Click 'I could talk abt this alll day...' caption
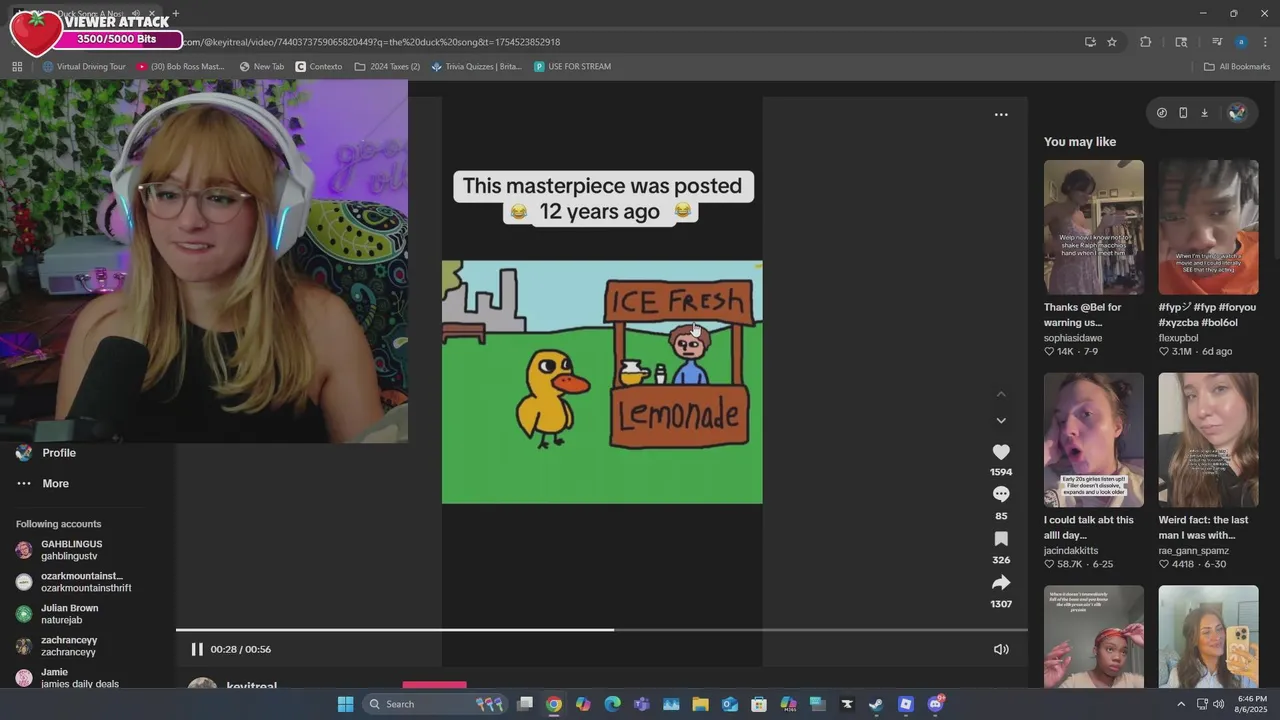1280x720 pixels. [x=1089, y=528]
